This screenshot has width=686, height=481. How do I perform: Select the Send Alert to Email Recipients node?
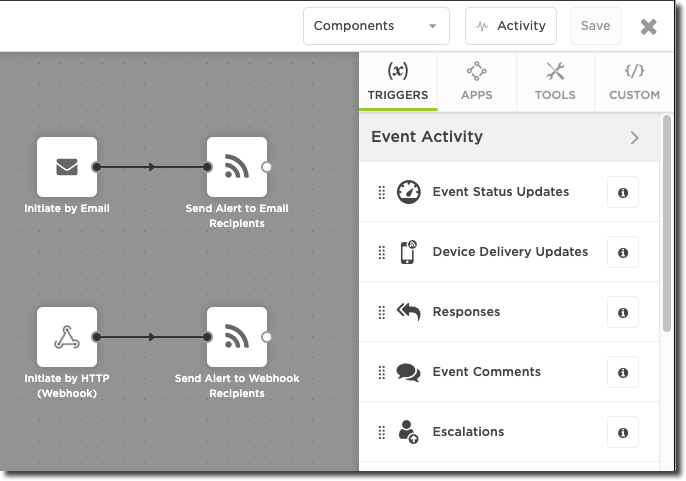click(x=237, y=167)
